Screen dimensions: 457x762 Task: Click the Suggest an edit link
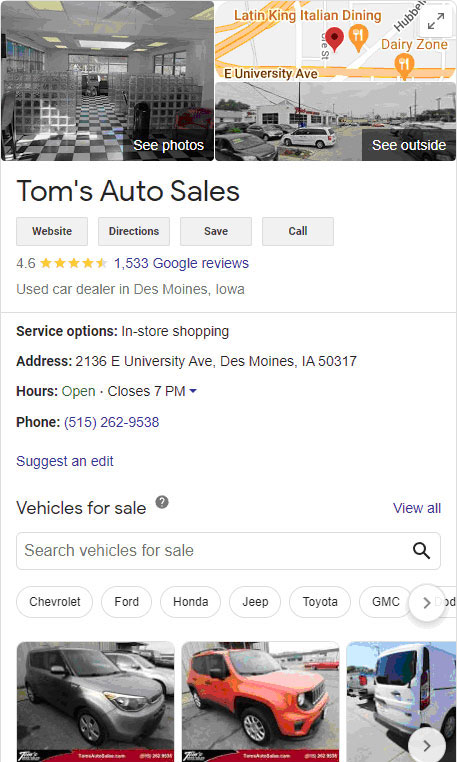point(65,461)
